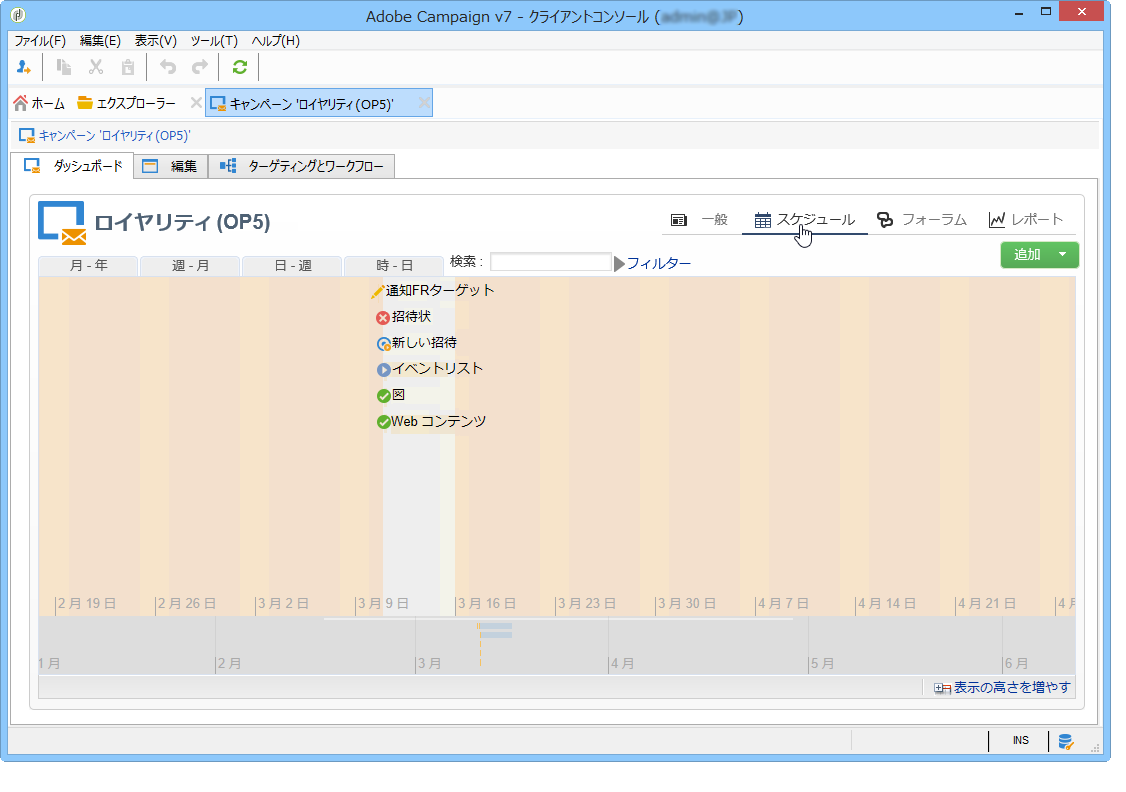Click 表示の高さを増やす link
The image size is (1126, 792).
[1012, 688]
